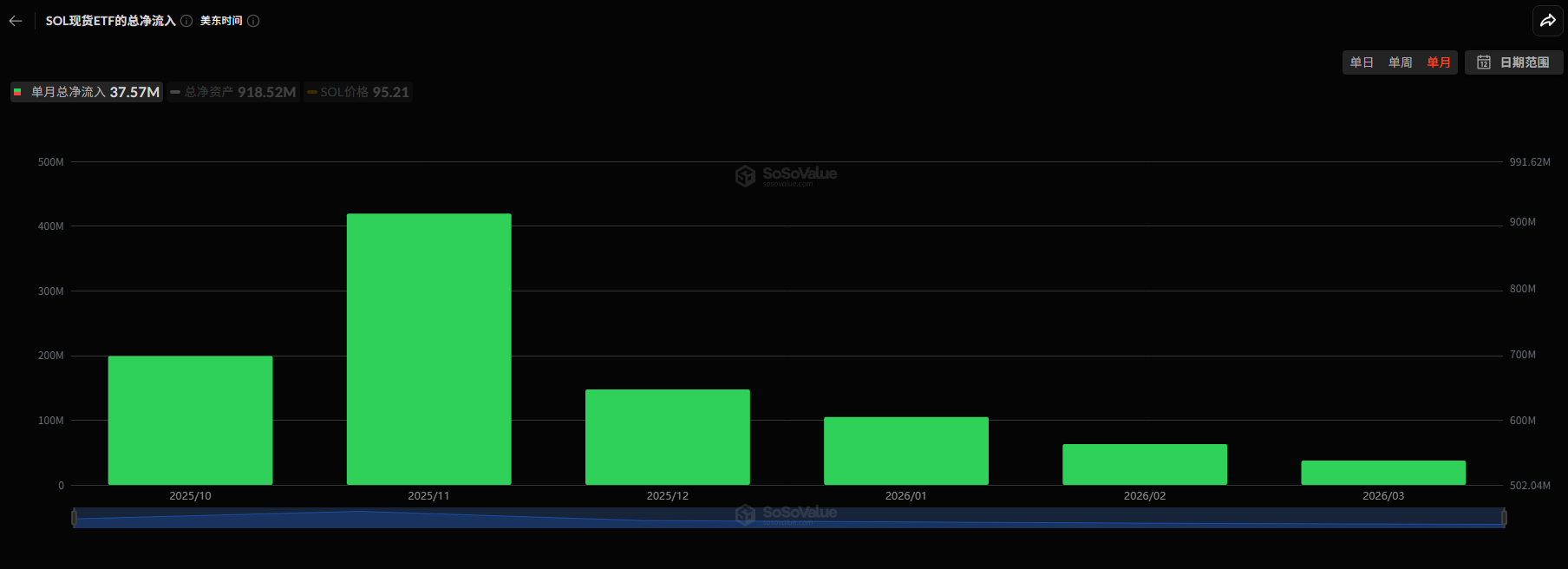Click the share arrow icon
This screenshot has height=569, width=1568.
1548,21
